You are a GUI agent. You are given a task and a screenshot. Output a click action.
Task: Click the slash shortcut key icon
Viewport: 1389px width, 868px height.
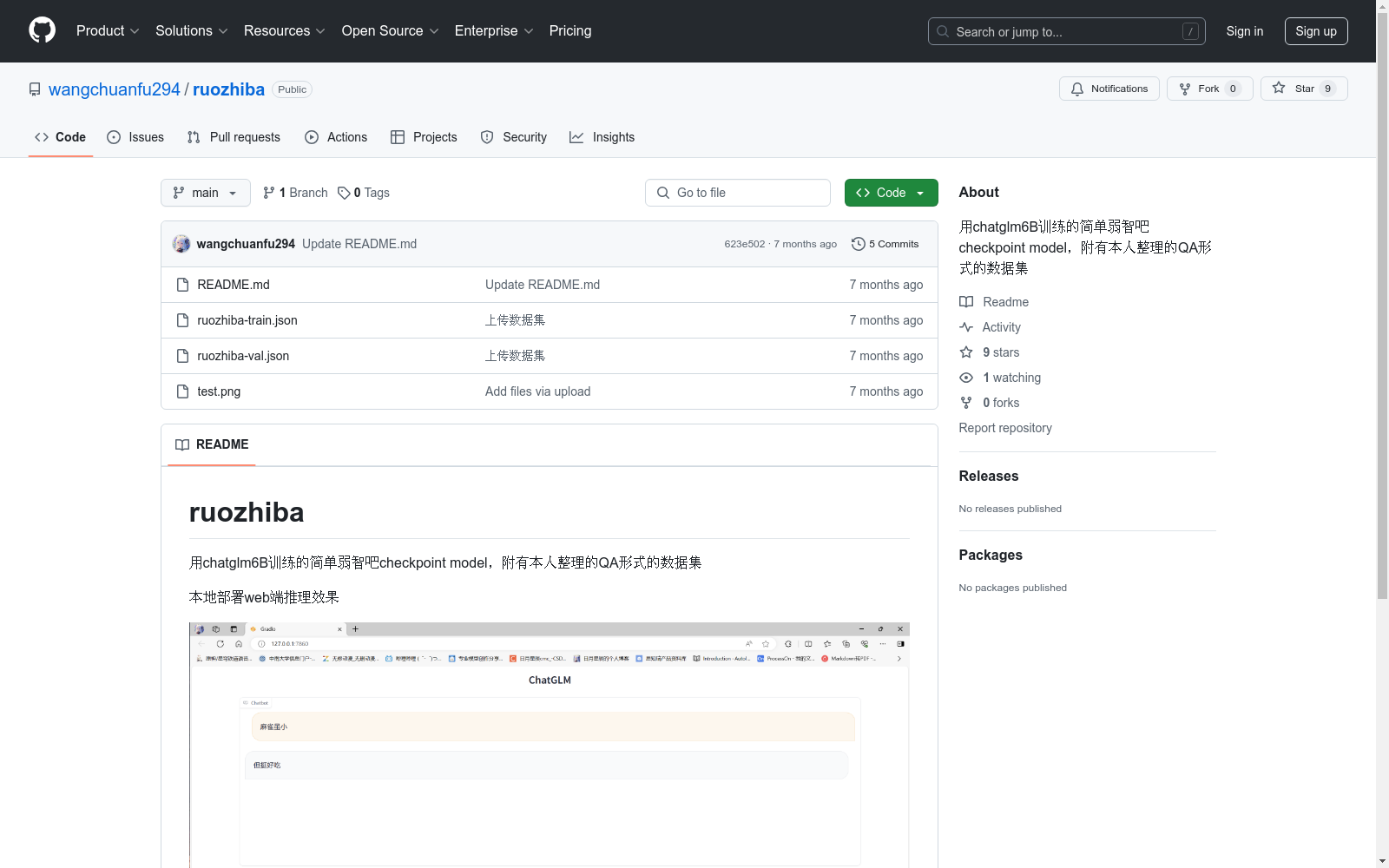point(1190,31)
